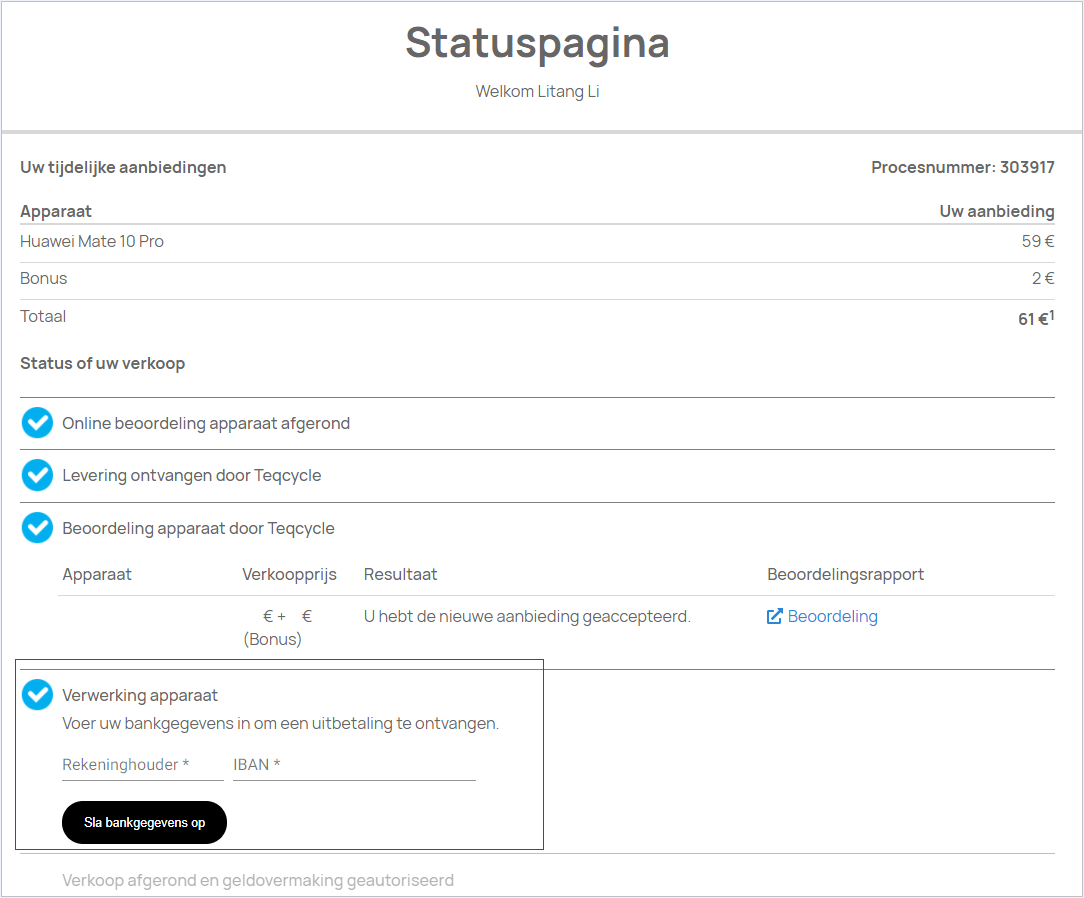Click the Status of uw verkoop heading

click(102, 364)
